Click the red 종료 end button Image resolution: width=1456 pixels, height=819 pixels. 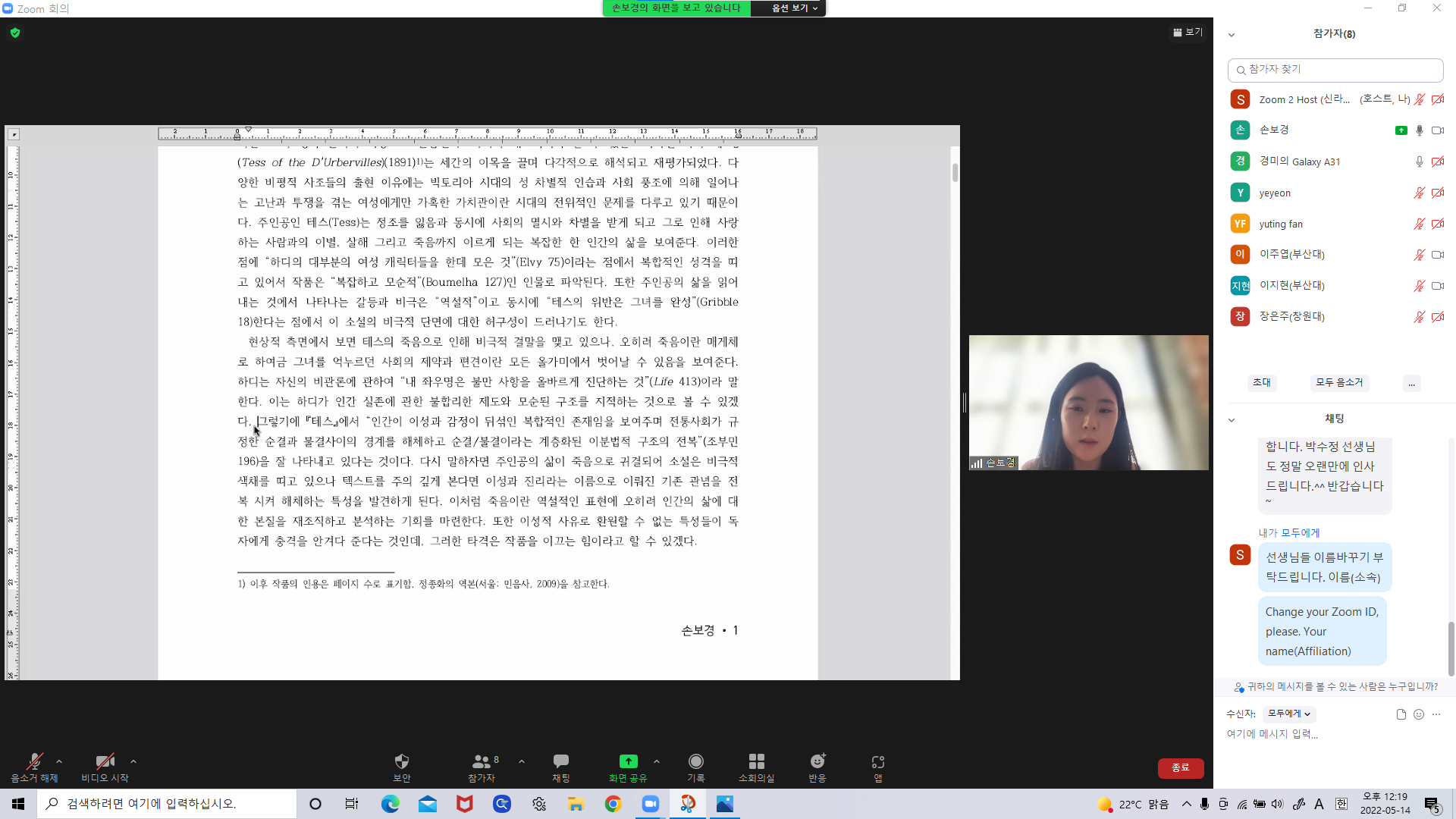click(1180, 767)
